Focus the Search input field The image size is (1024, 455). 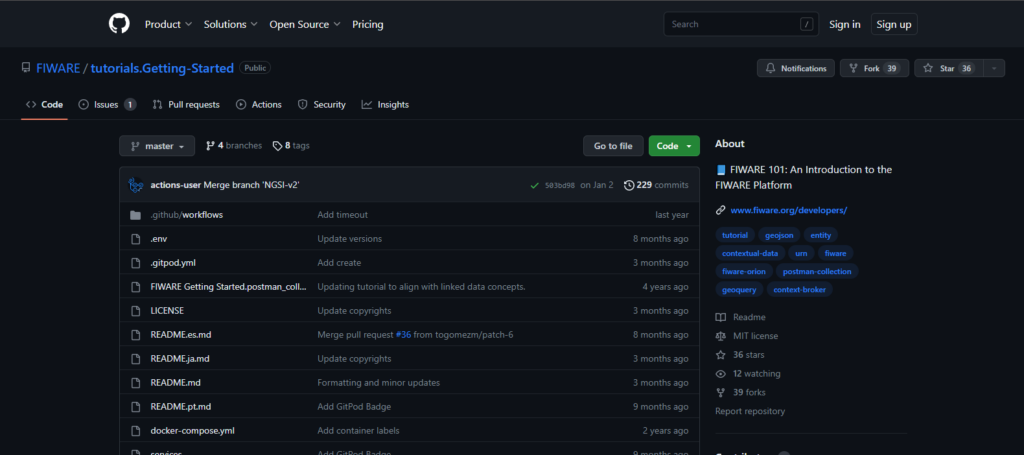741,24
